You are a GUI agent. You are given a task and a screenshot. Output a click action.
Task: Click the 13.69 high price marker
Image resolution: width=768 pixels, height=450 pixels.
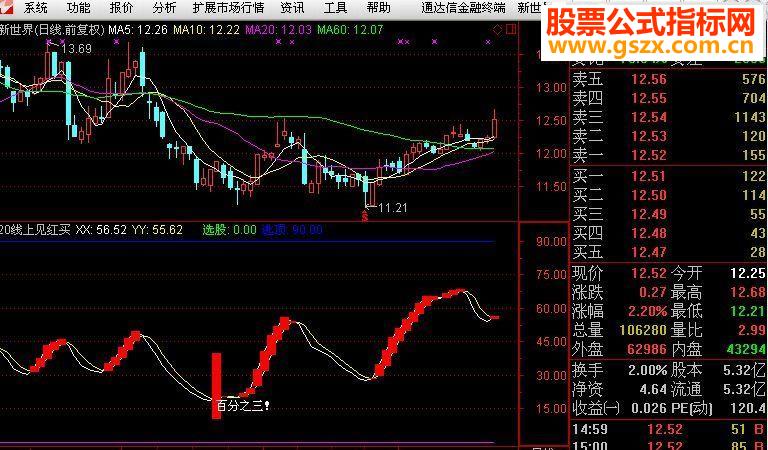click(76, 48)
